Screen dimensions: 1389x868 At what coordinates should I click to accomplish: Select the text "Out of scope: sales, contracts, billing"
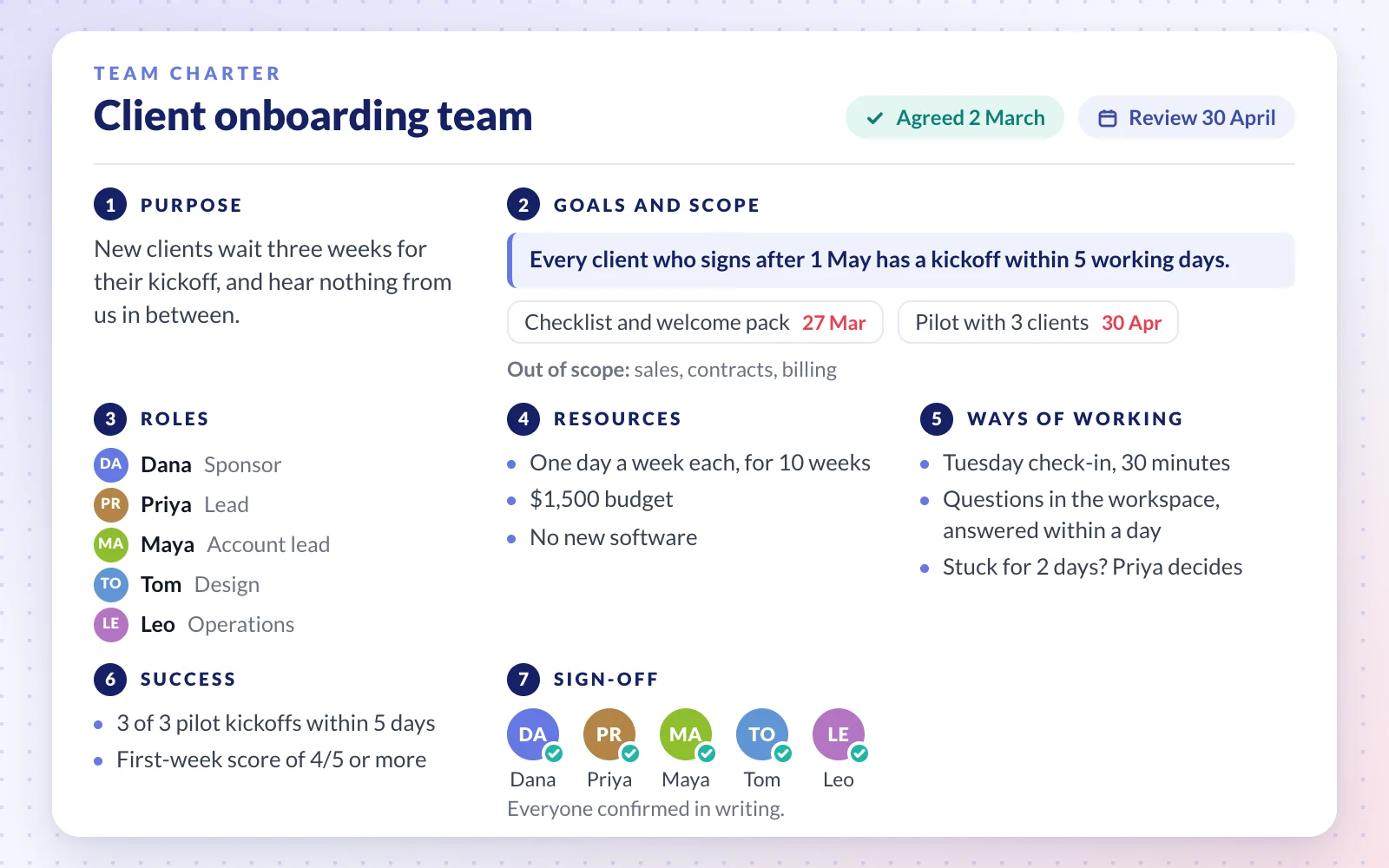(x=672, y=370)
